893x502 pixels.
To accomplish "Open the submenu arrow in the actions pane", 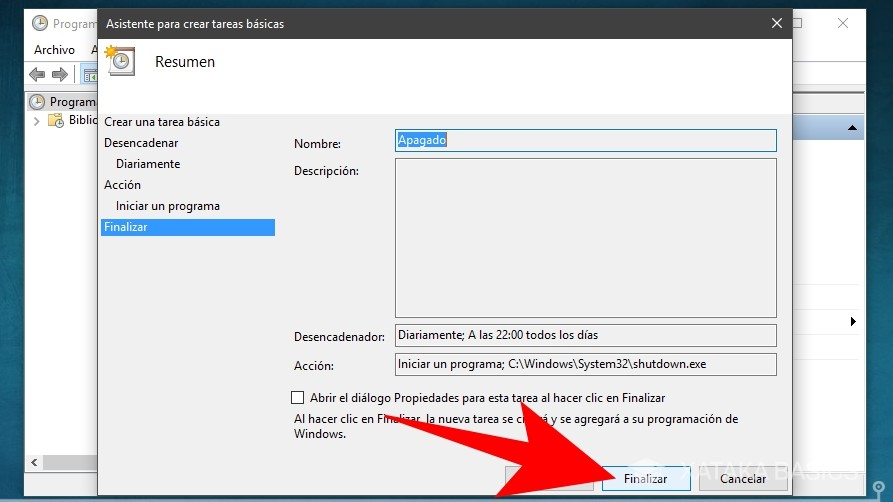I will tap(853, 321).
